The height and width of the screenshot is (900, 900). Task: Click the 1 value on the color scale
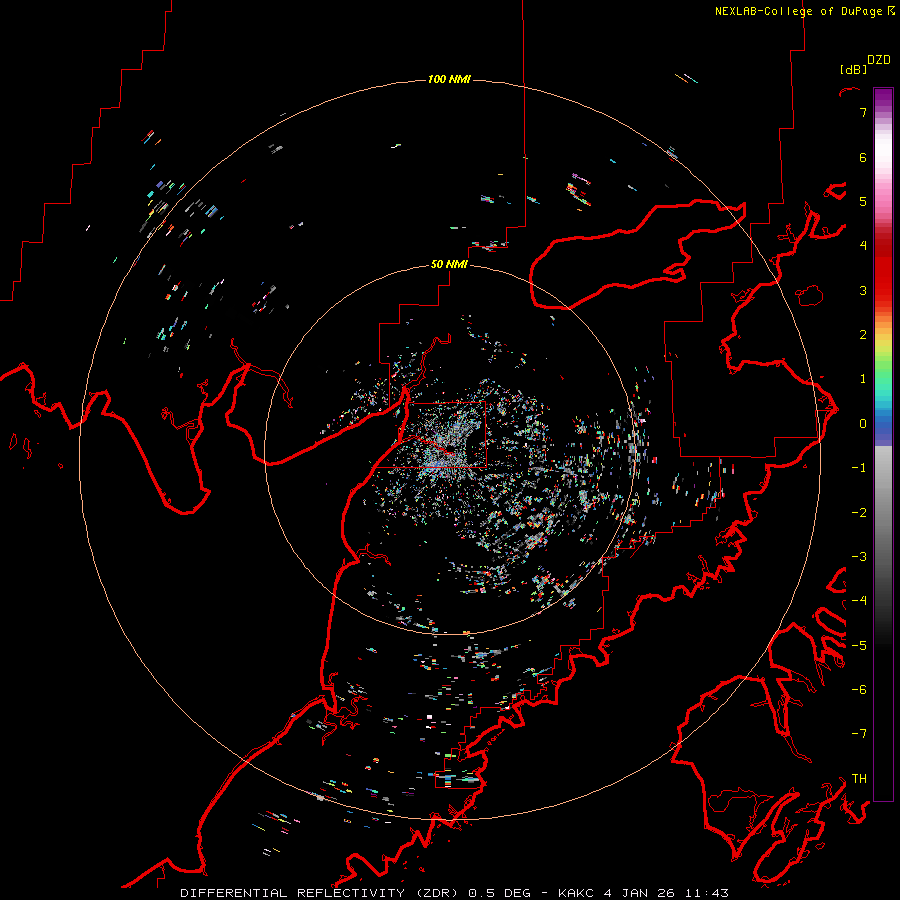click(863, 379)
